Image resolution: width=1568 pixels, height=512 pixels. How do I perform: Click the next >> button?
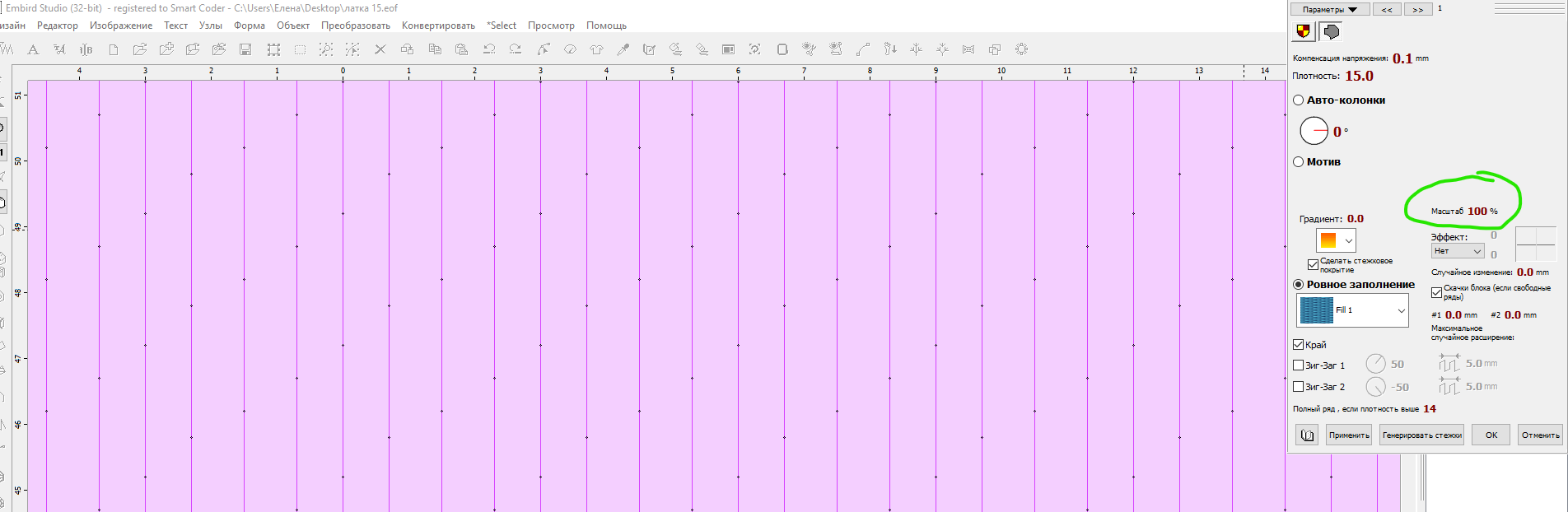click(1417, 10)
